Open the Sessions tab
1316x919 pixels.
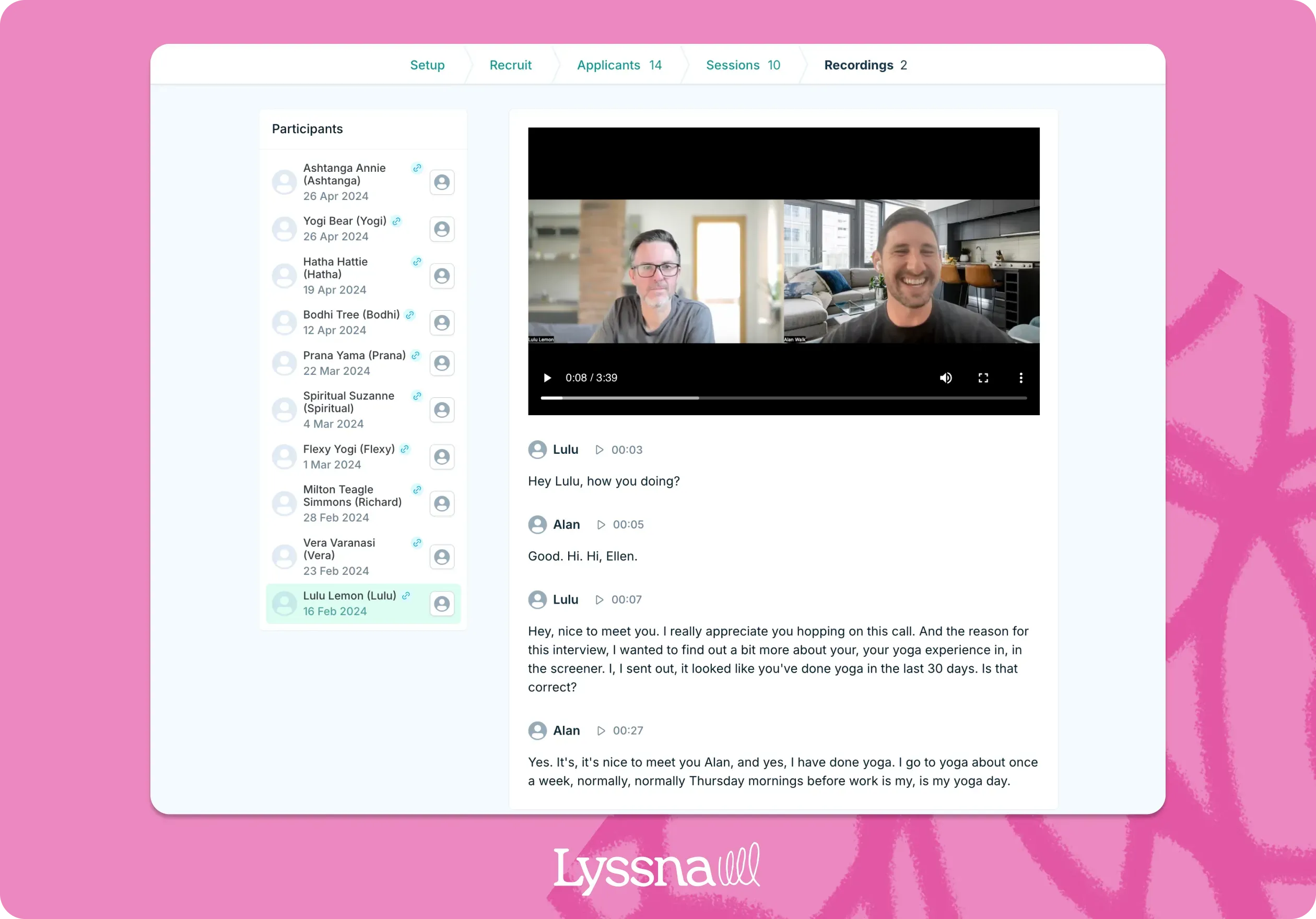coord(742,65)
